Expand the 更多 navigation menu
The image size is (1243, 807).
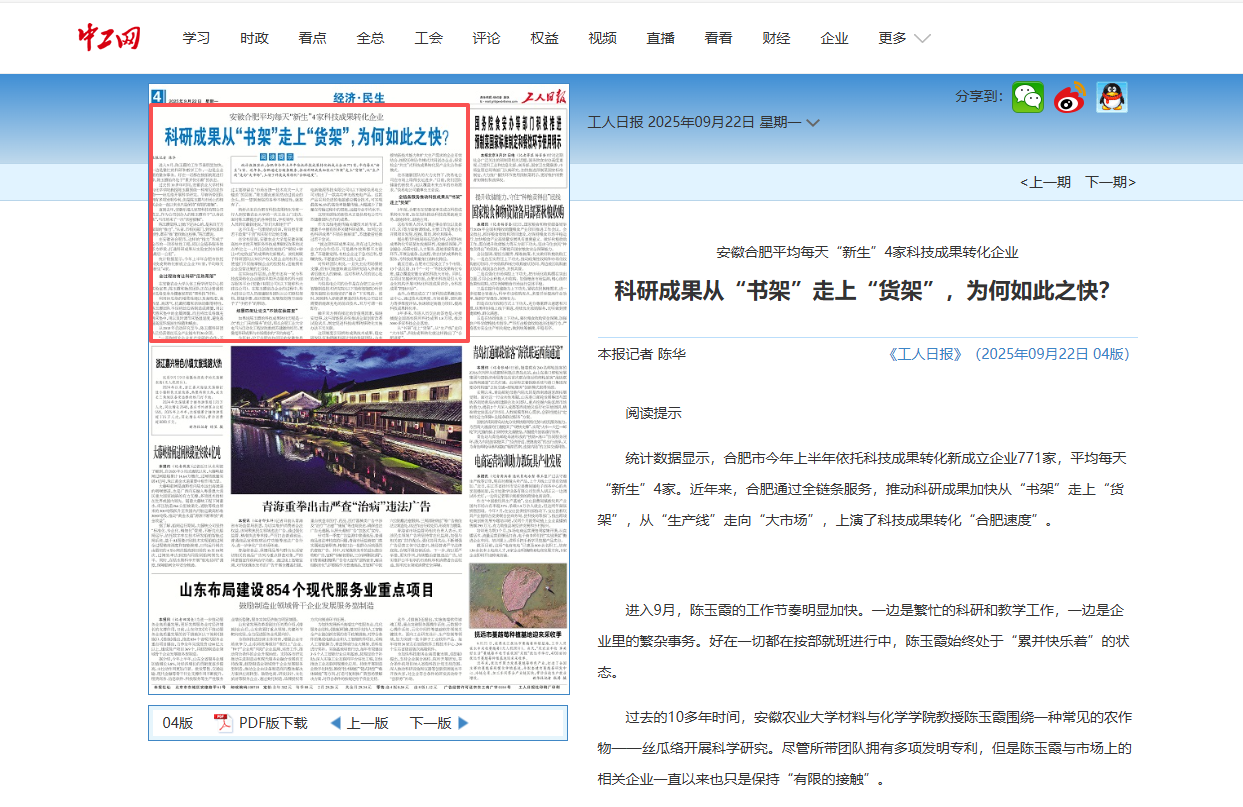click(x=904, y=38)
